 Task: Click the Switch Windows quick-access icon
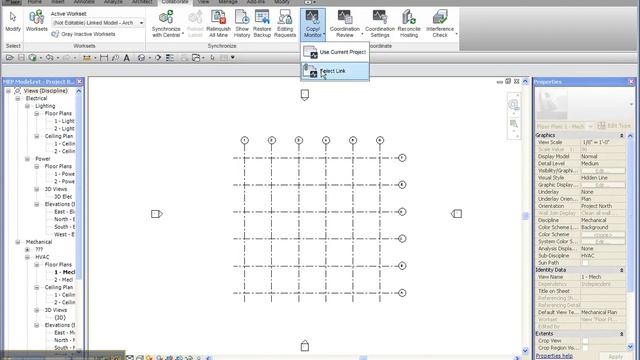coord(196,58)
